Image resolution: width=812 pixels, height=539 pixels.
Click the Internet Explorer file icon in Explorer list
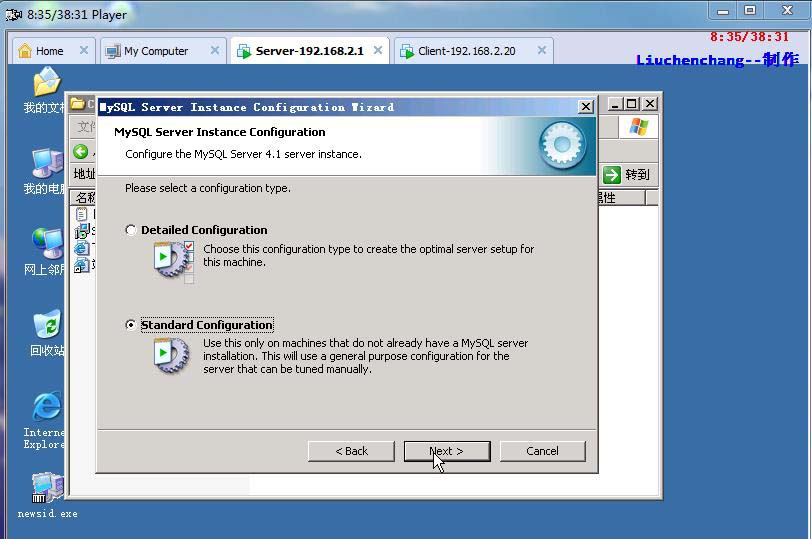point(82,248)
